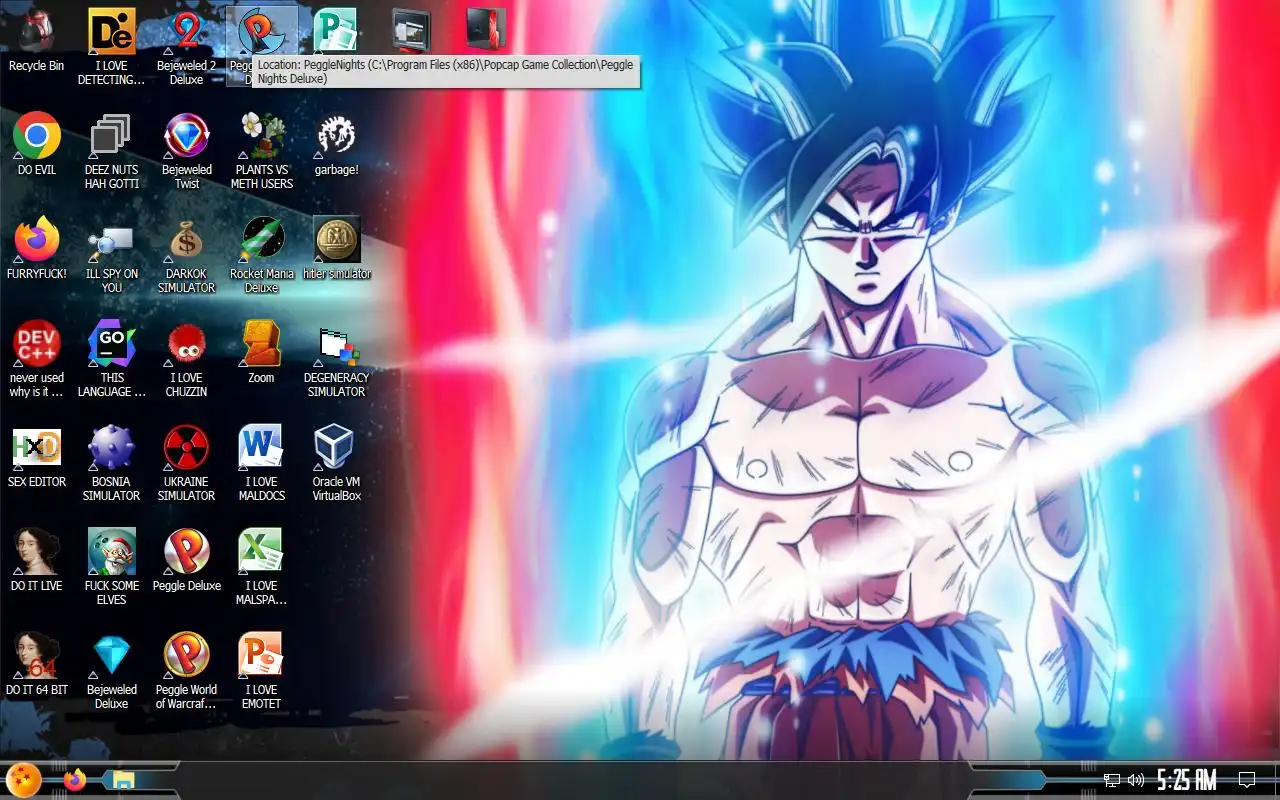The image size is (1280, 800).
Task: Launch Bejeweled Twist from the desktop
Action: (187, 135)
